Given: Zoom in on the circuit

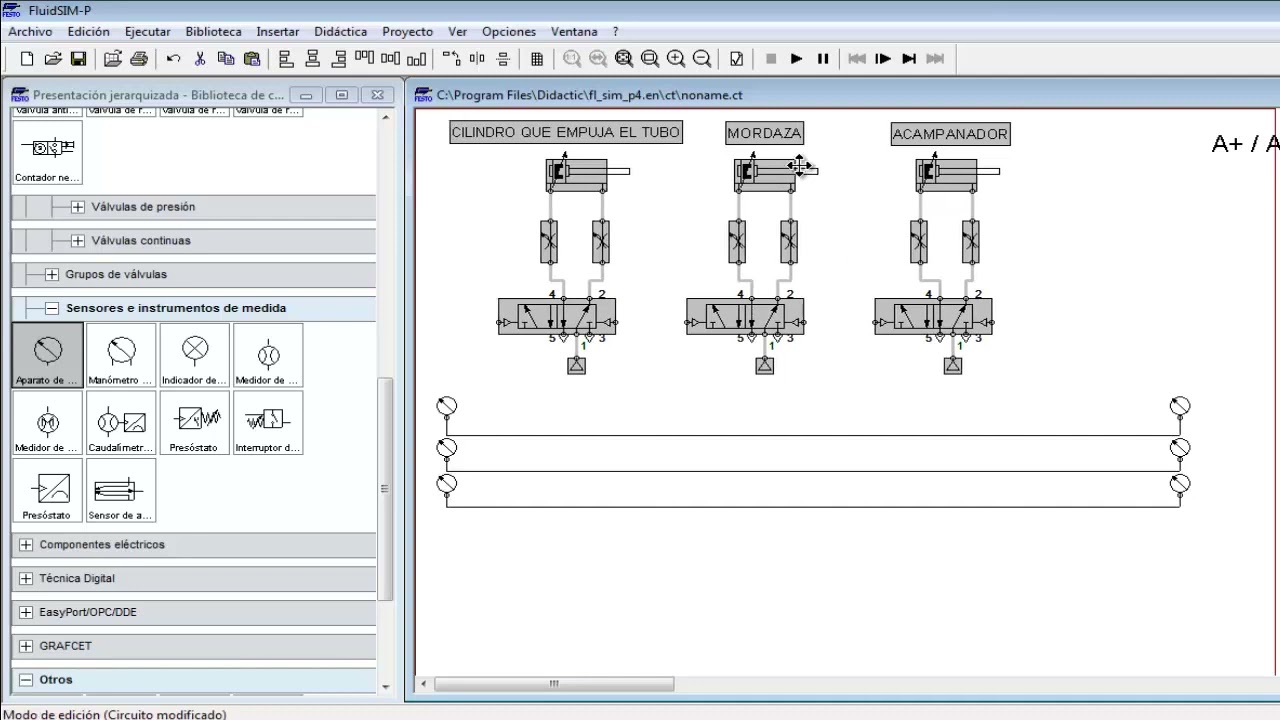Looking at the screenshot, I should point(676,59).
